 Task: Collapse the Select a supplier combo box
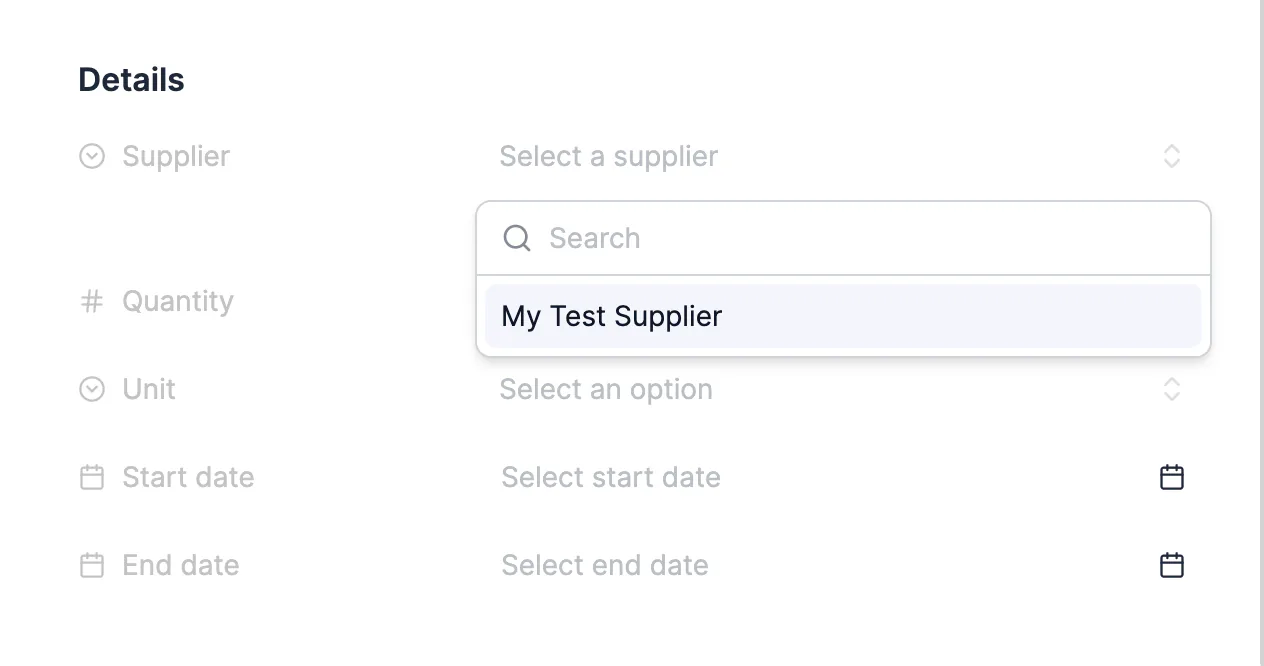point(842,156)
